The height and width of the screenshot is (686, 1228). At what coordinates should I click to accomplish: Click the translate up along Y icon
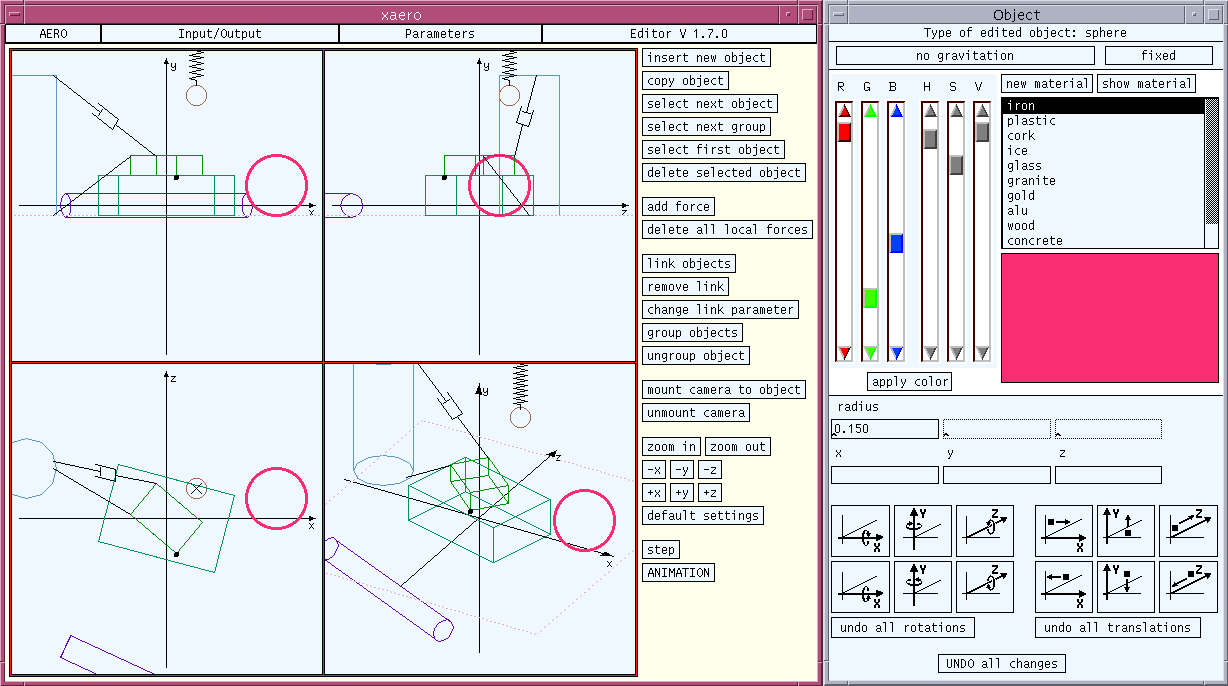[x=1126, y=530]
